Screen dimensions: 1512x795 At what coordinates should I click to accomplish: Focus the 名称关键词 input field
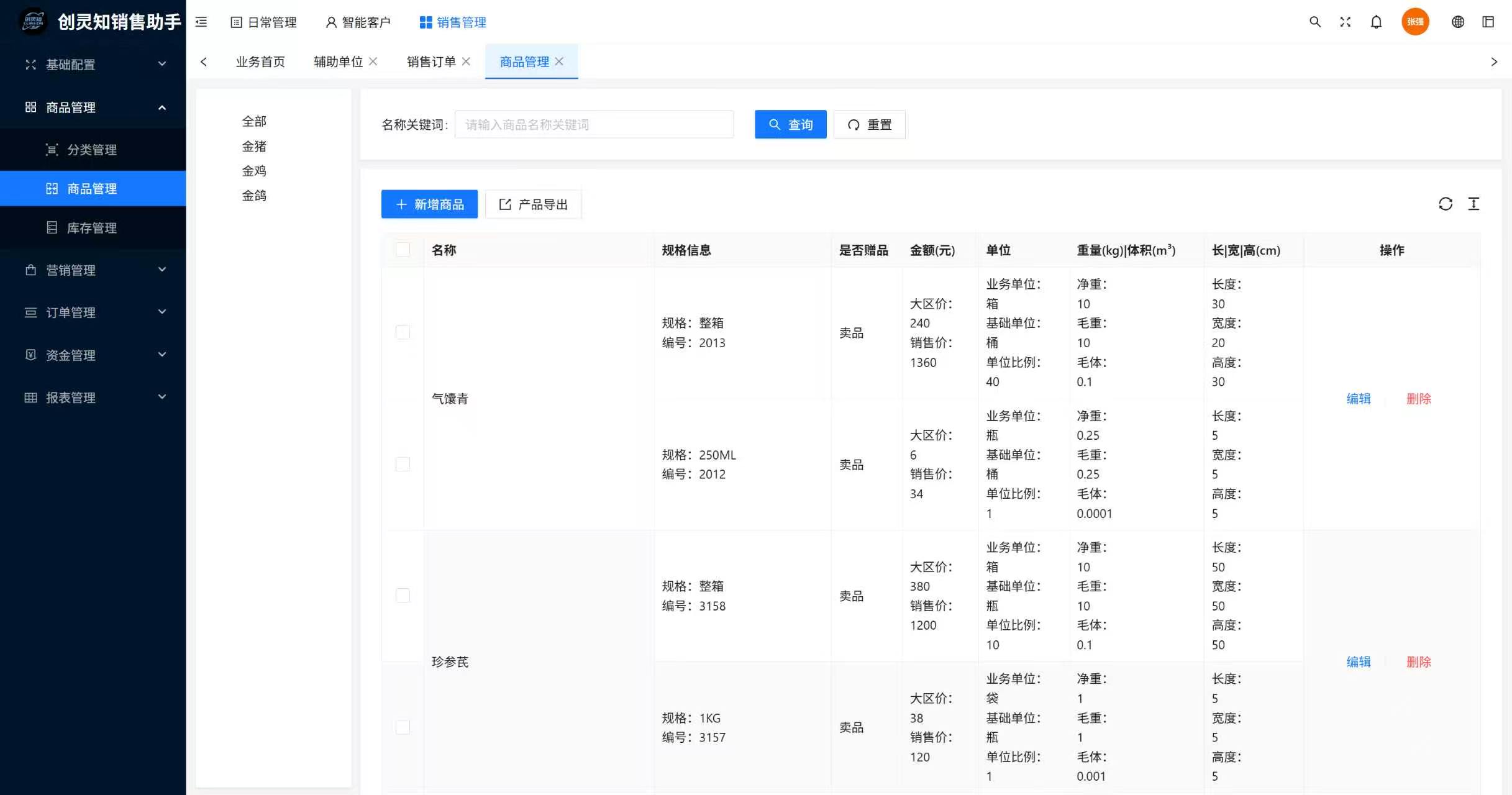click(x=594, y=124)
